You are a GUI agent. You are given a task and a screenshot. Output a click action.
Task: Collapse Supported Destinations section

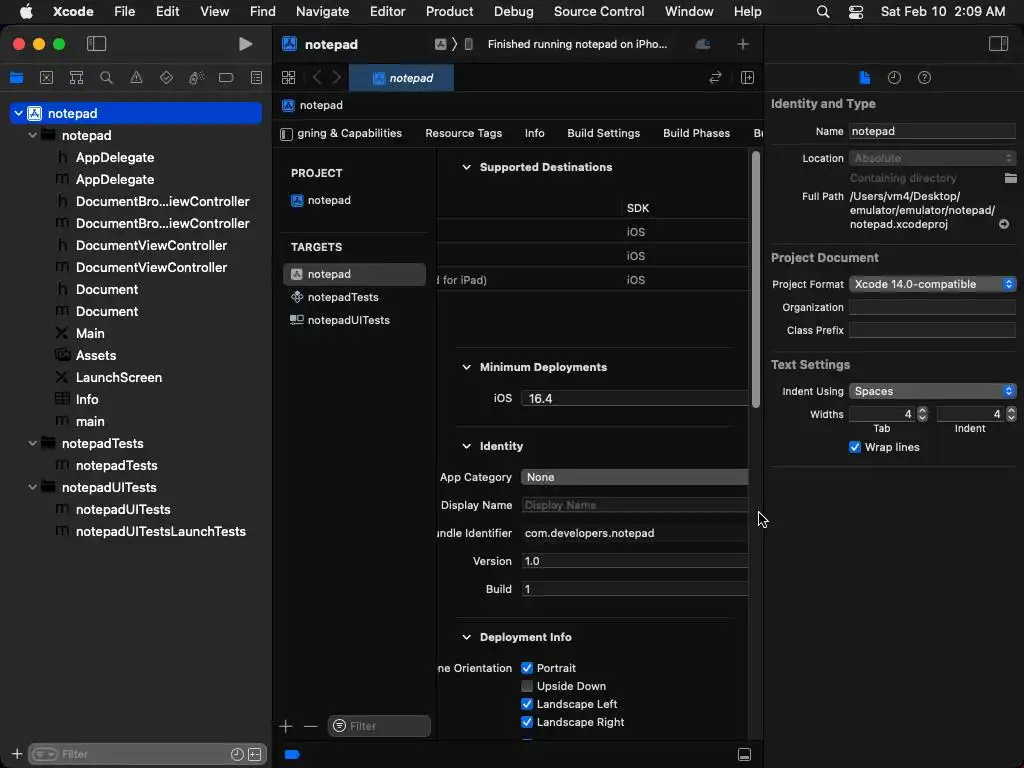[466, 167]
